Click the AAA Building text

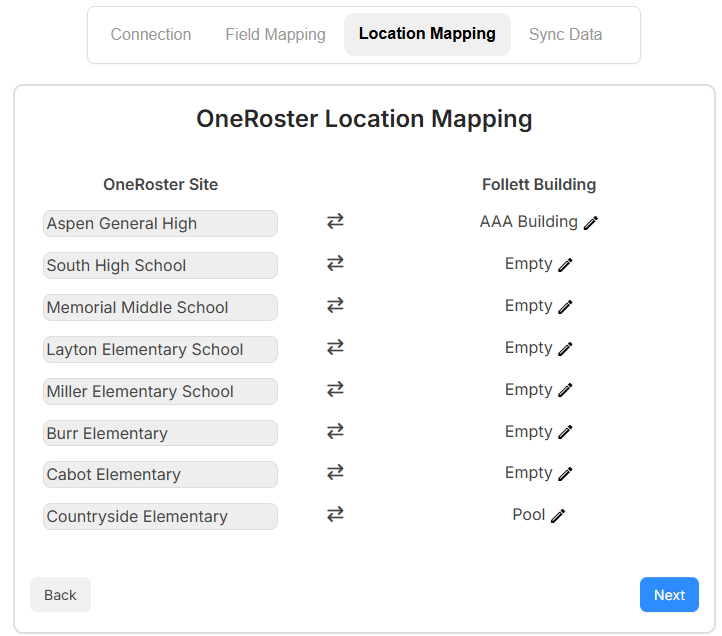529,222
